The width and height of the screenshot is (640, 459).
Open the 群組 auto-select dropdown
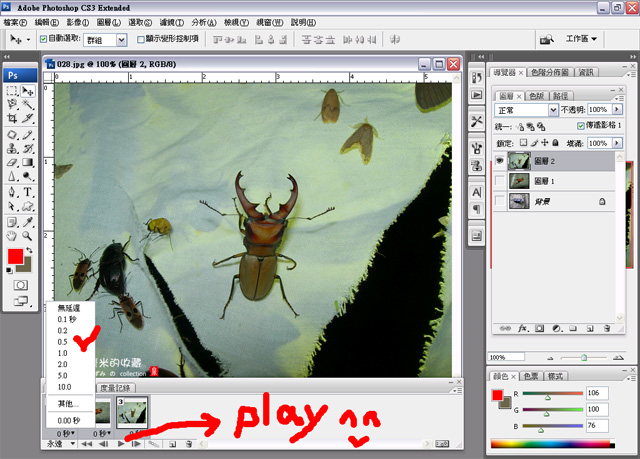pyautogui.click(x=121, y=39)
